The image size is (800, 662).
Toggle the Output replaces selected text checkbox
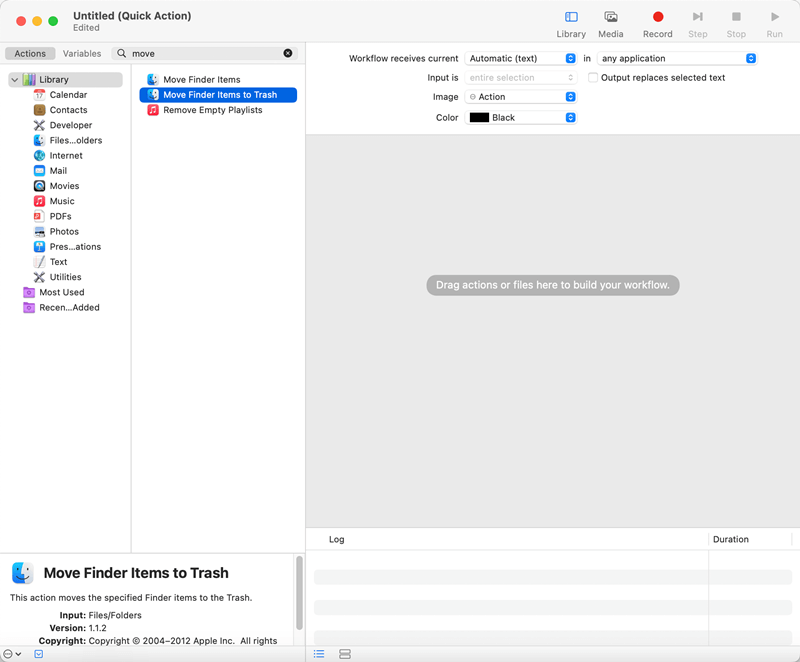pyautogui.click(x=592, y=76)
